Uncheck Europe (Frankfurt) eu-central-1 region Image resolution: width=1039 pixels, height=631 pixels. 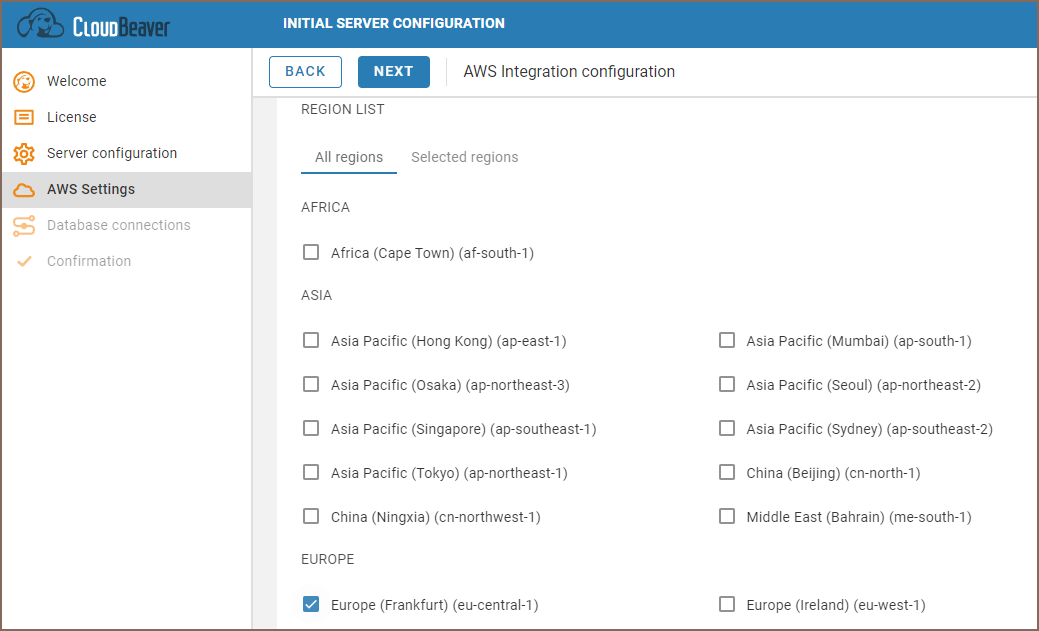(311, 604)
